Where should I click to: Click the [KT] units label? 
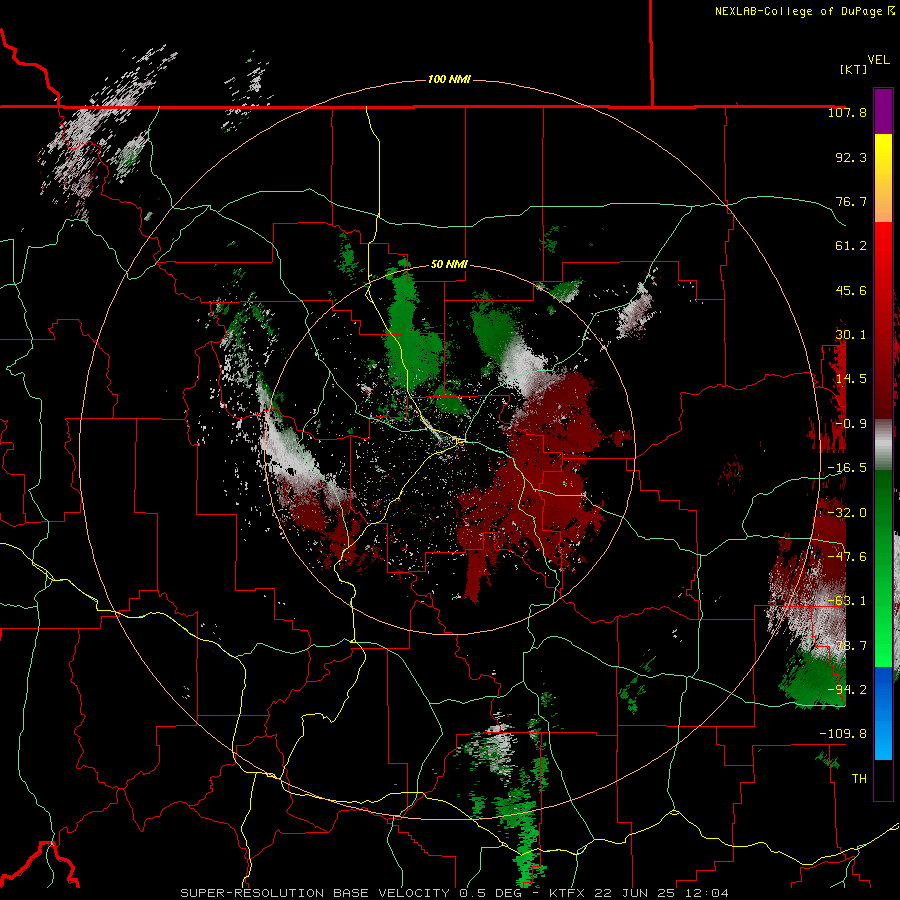[x=854, y=69]
